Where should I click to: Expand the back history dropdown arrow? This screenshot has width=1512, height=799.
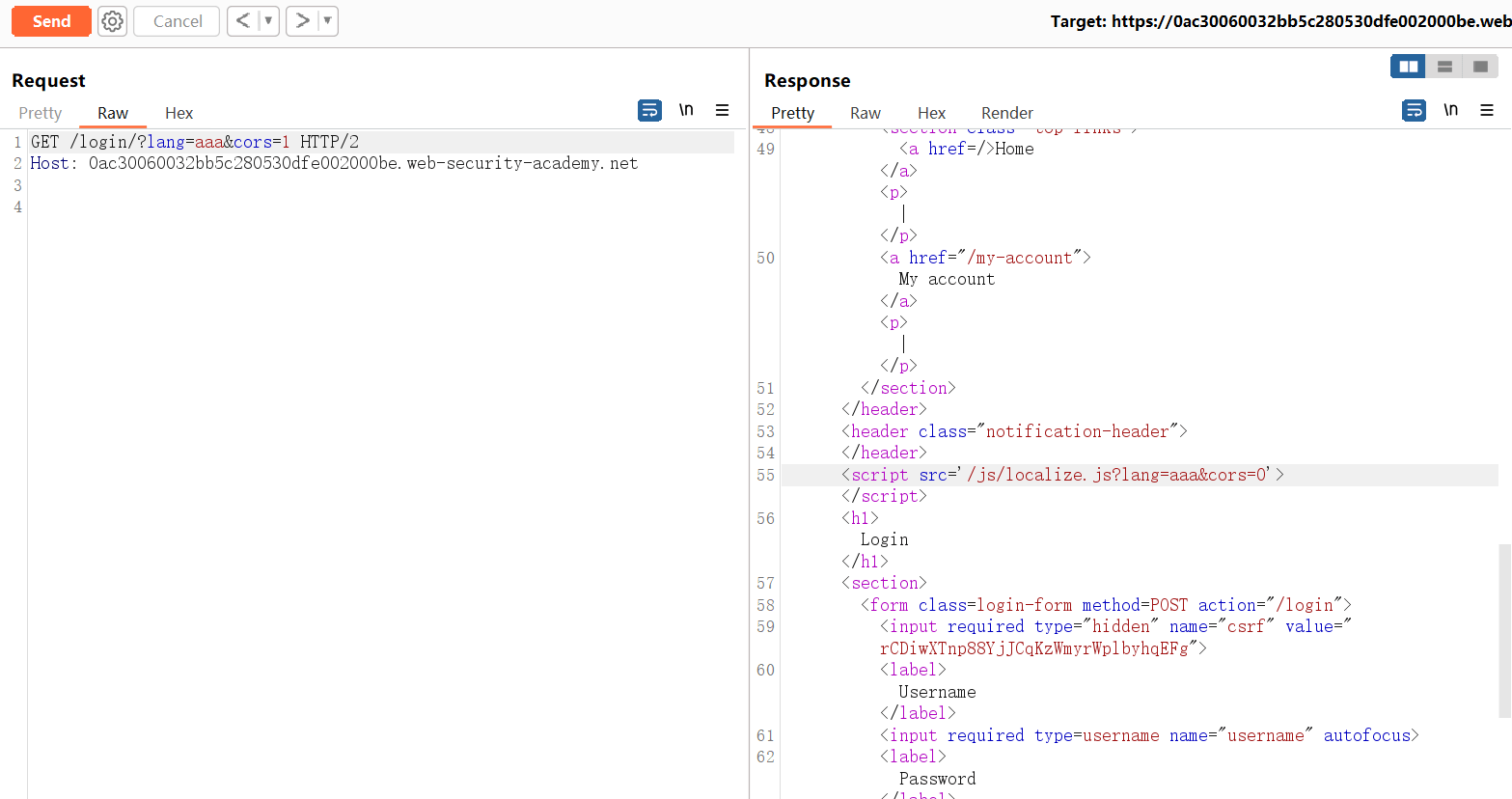coord(268,21)
